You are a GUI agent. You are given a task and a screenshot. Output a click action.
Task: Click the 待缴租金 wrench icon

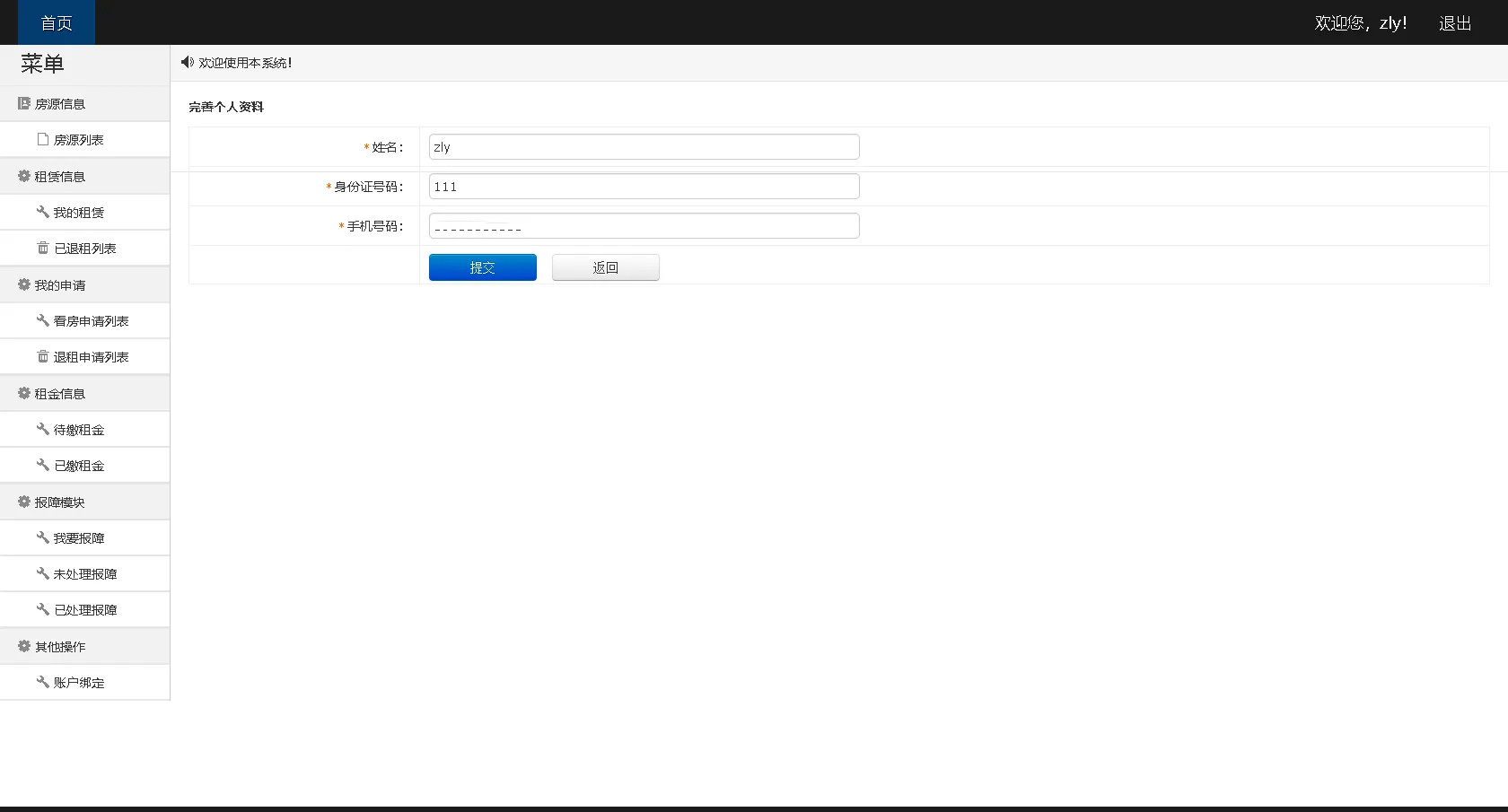pos(42,429)
